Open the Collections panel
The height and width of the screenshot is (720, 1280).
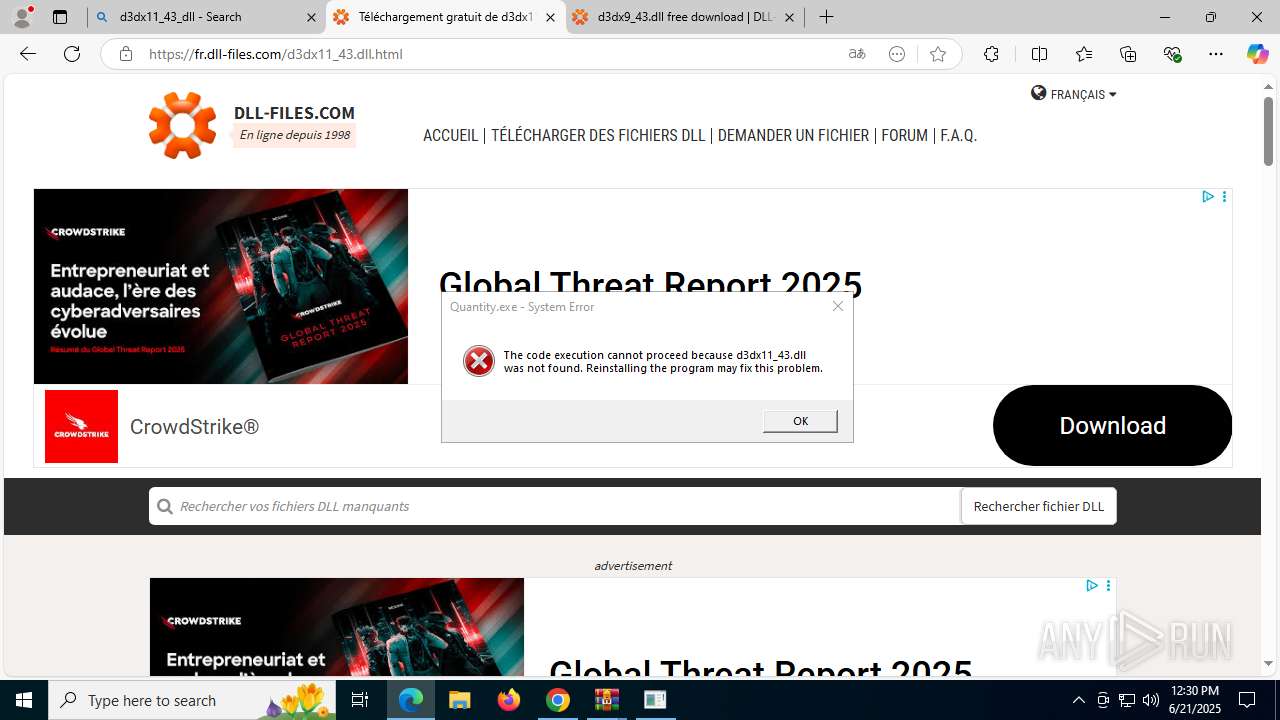pos(1128,54)
